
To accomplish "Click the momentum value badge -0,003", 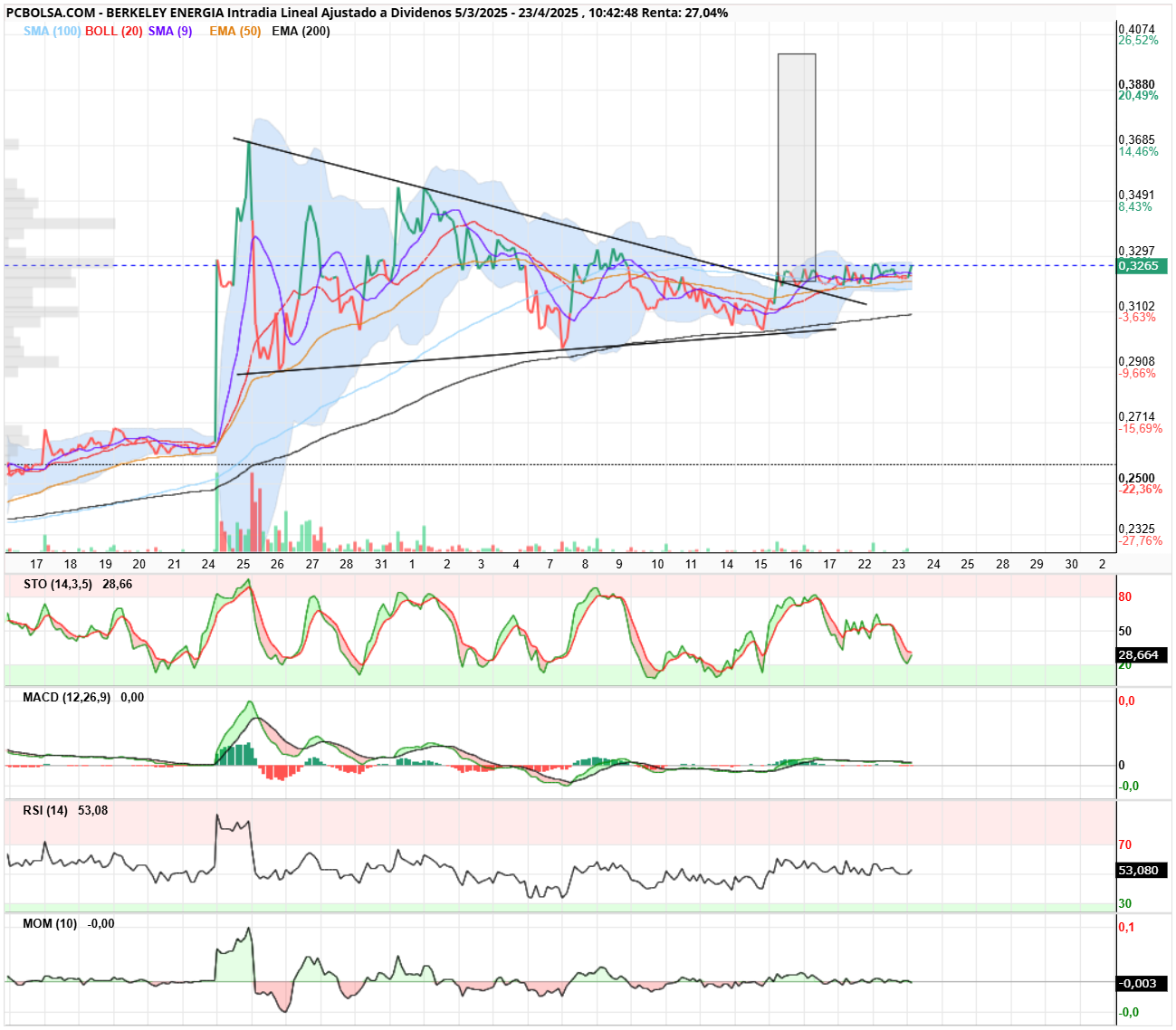I will pyautogui.click(x=1142, y=983).
